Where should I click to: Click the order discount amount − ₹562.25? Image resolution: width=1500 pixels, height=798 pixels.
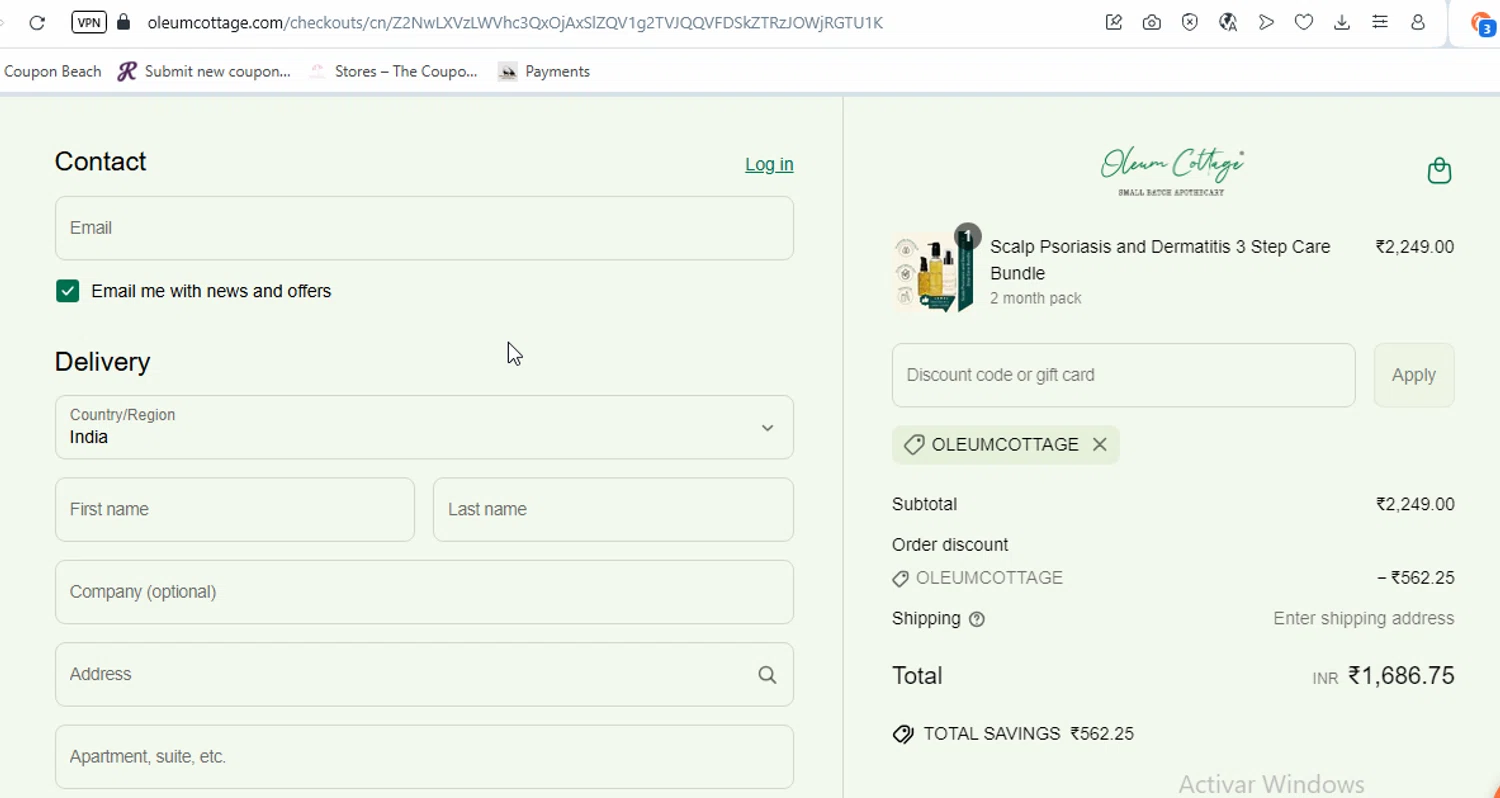(1415, 578)
